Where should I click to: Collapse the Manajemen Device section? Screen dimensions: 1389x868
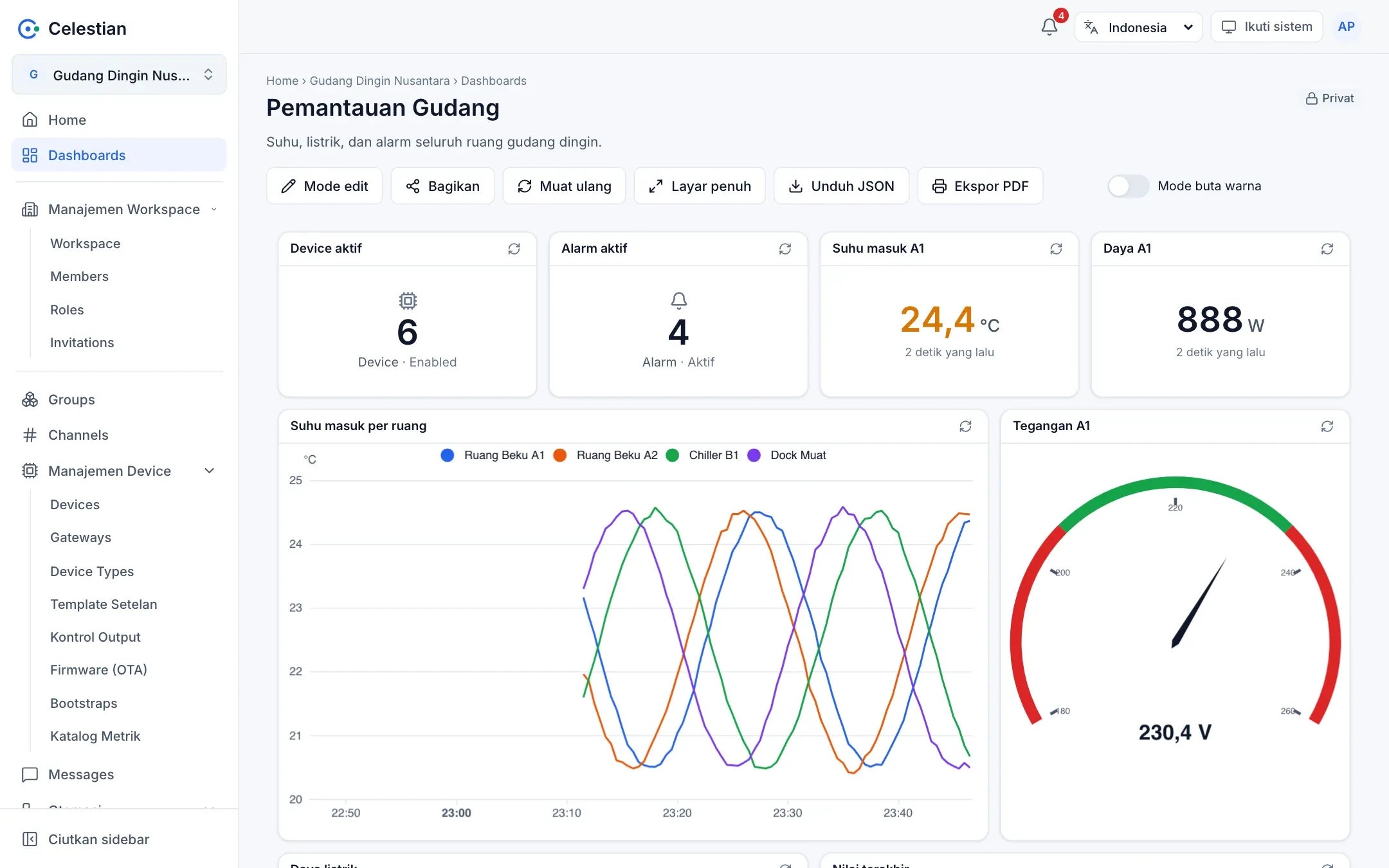point(119,471)
